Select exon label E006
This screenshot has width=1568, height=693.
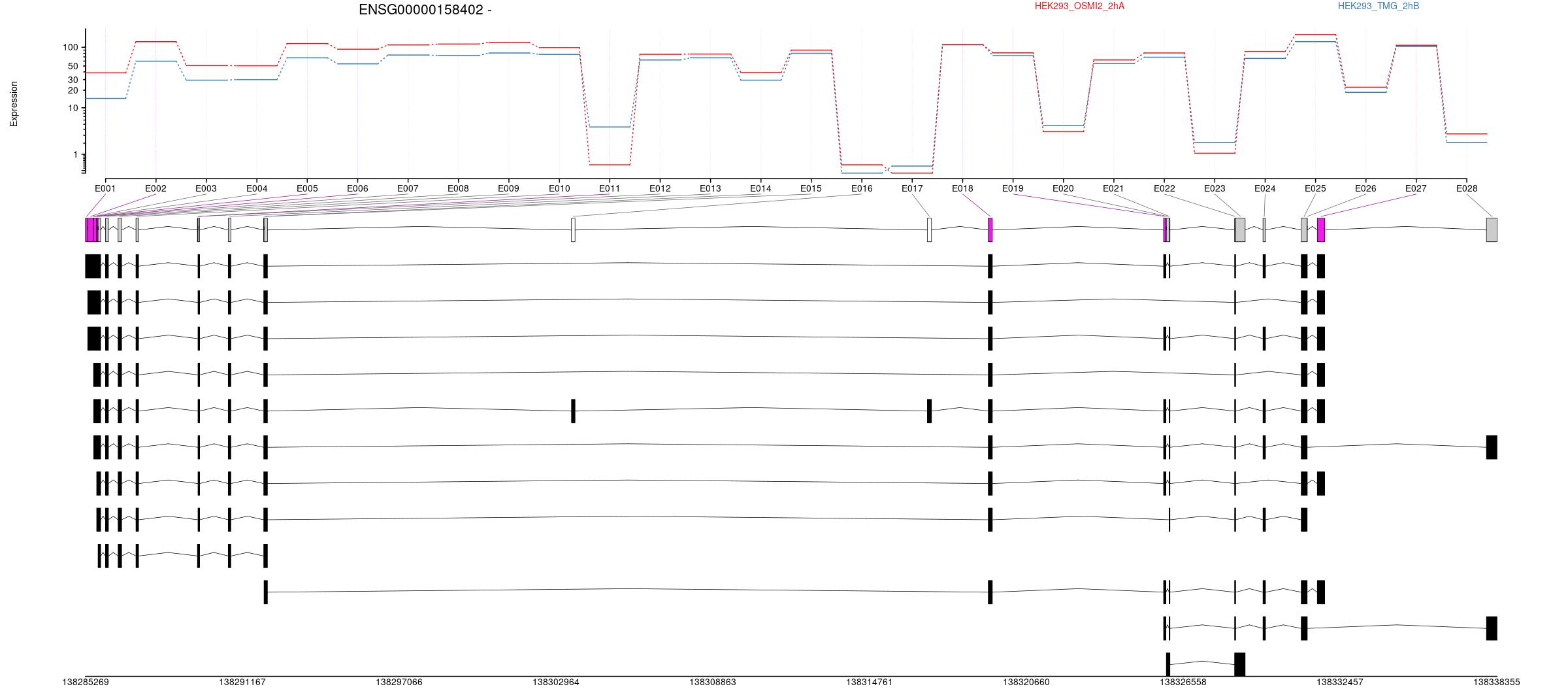coord(357,188)
